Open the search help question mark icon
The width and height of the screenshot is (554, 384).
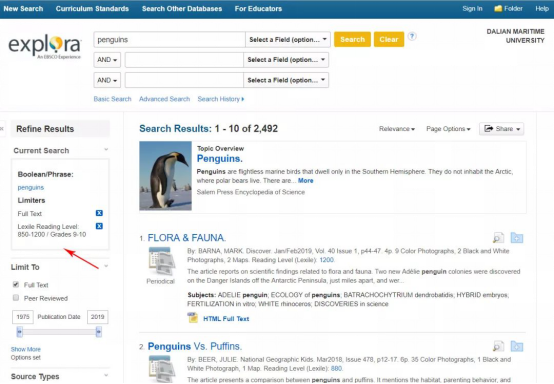pyautogui.click(x=412, y=36)
